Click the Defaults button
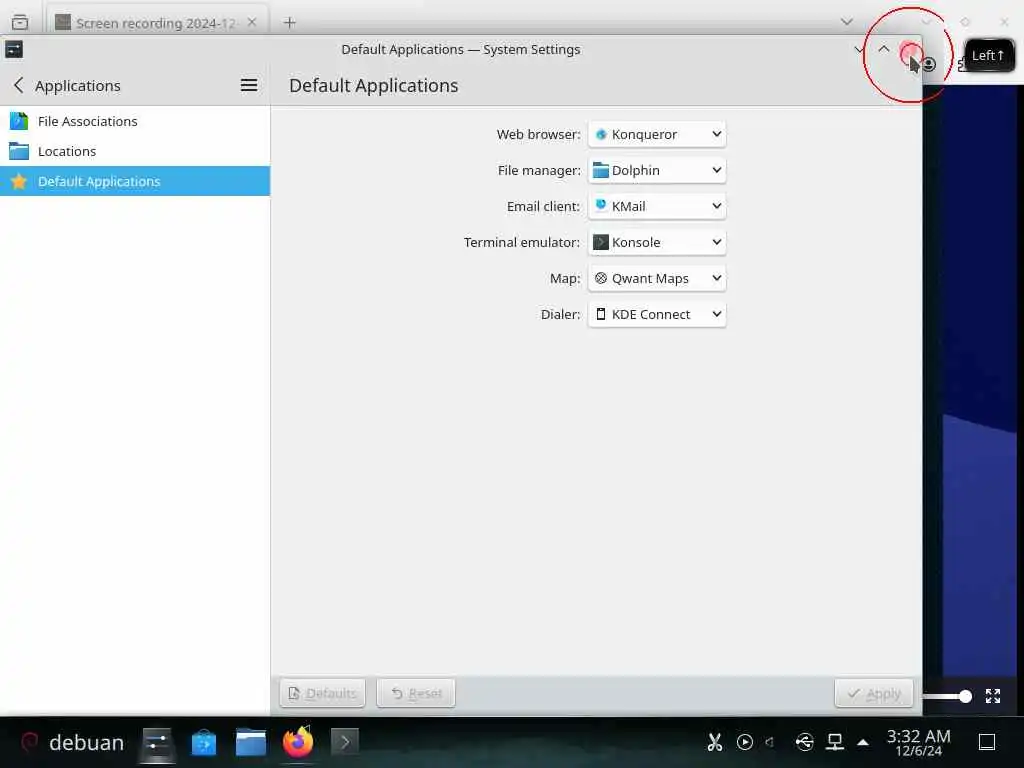 (x=323, y=694)
